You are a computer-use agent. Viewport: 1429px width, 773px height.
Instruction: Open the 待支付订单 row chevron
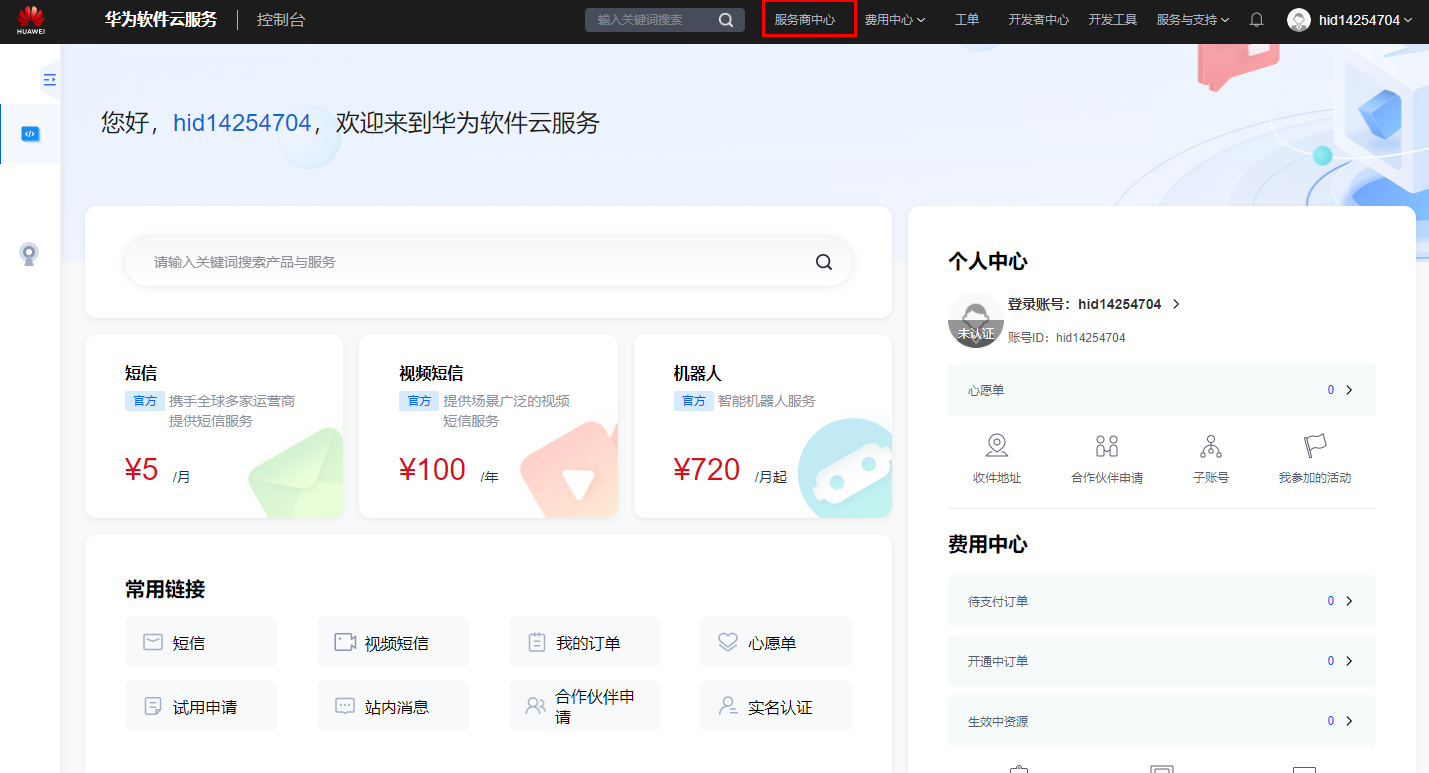[x=1349, y=601]
